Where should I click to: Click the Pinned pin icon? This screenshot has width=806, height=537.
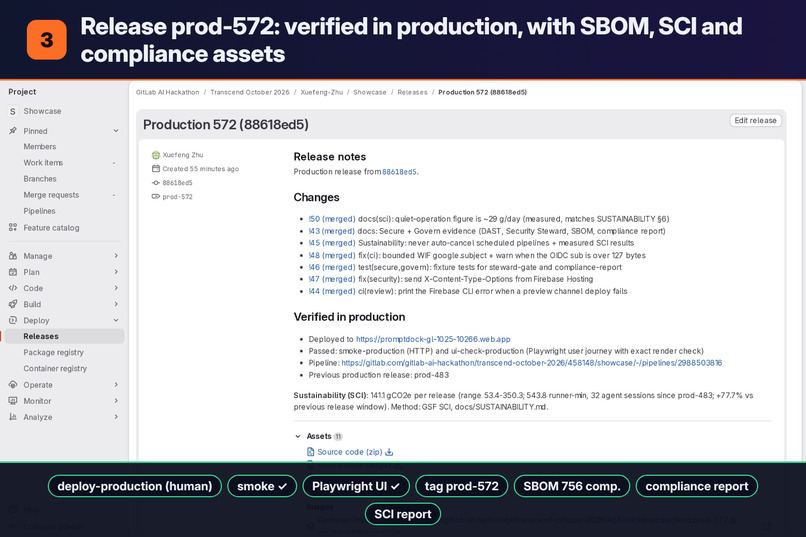[13, 131]
